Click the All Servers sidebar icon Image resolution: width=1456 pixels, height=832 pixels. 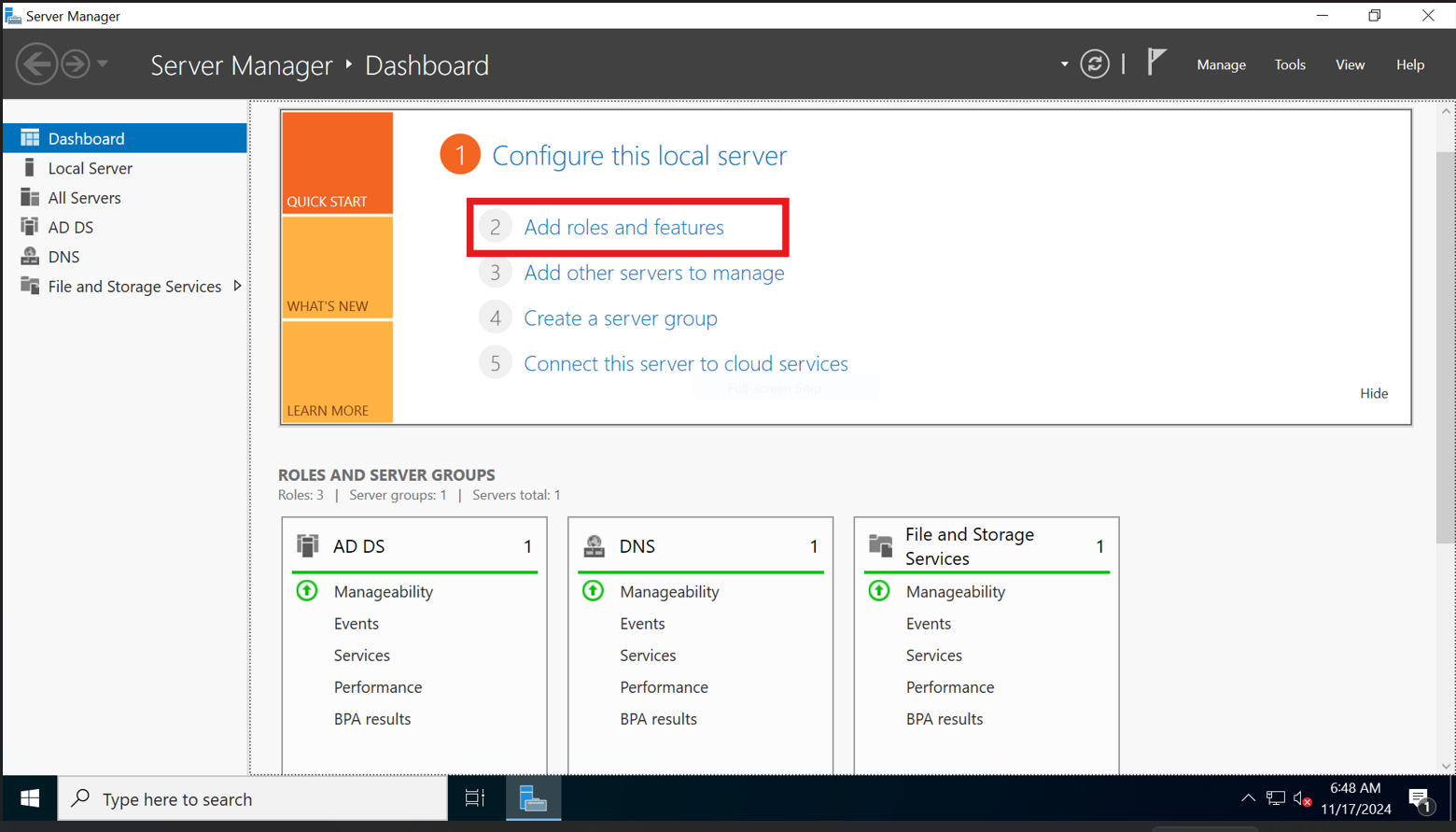[x=30, y=197]
